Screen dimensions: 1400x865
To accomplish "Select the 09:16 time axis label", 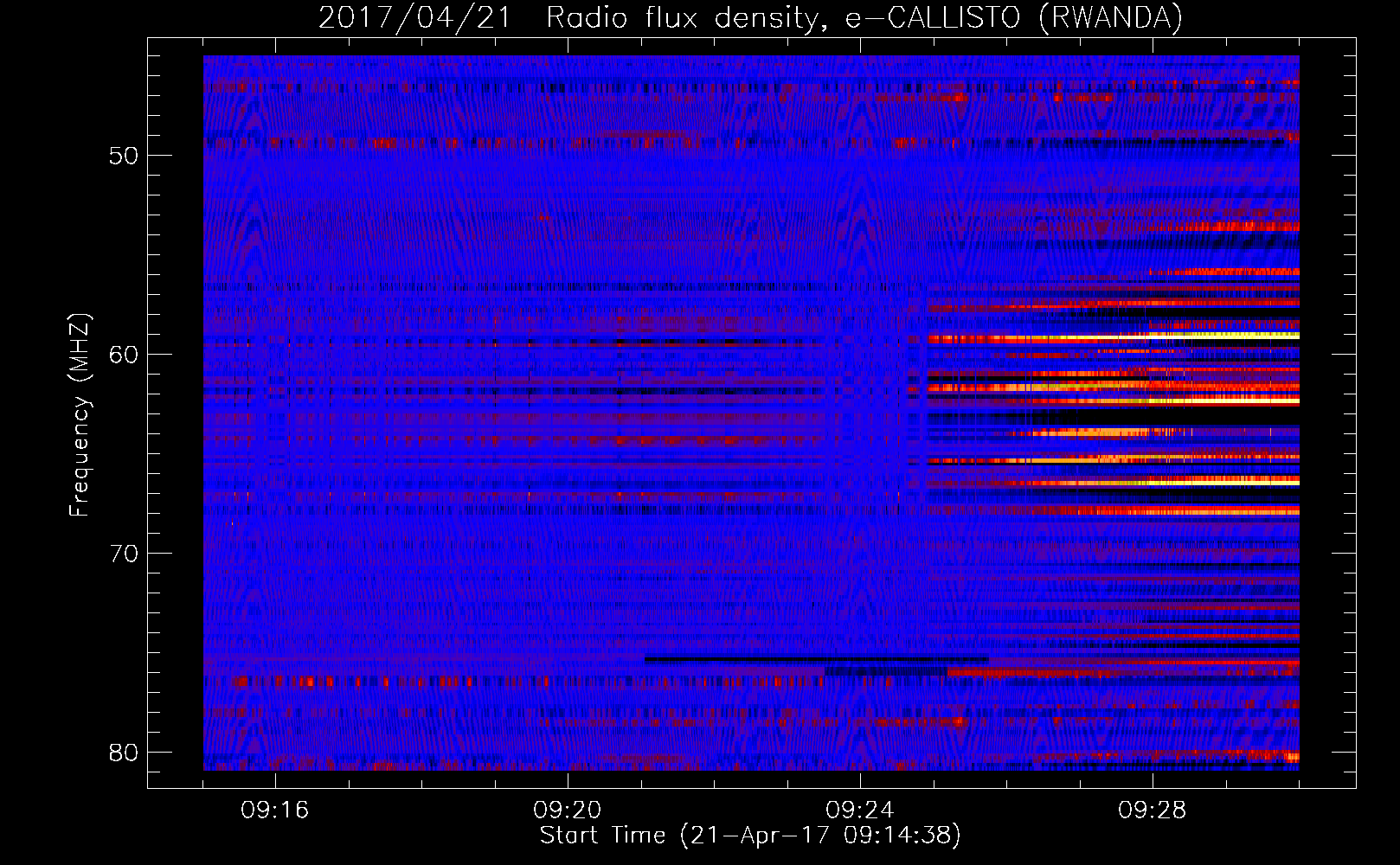I will coord(275,811).
